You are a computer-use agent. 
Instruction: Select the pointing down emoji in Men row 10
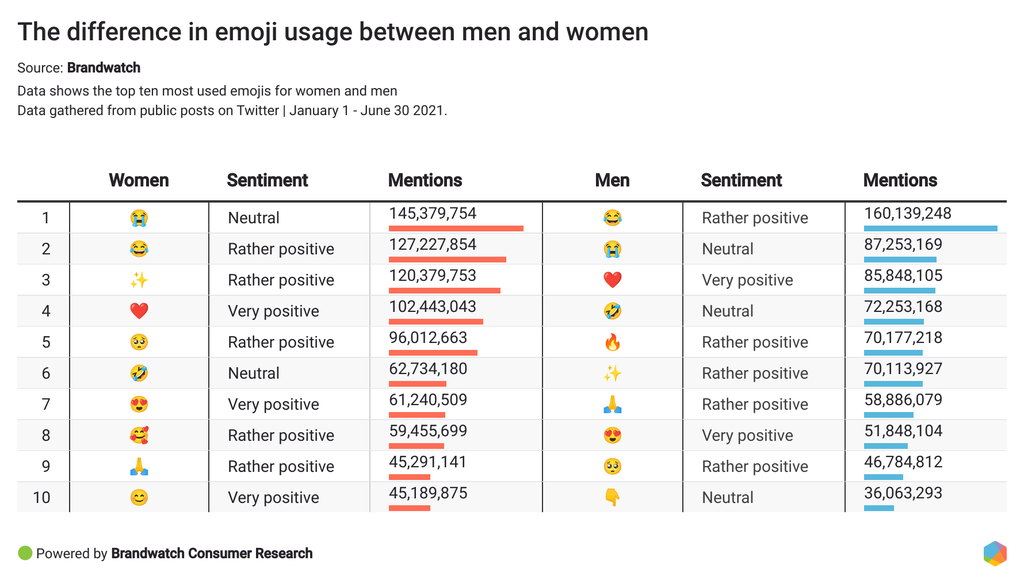[612, 497]
